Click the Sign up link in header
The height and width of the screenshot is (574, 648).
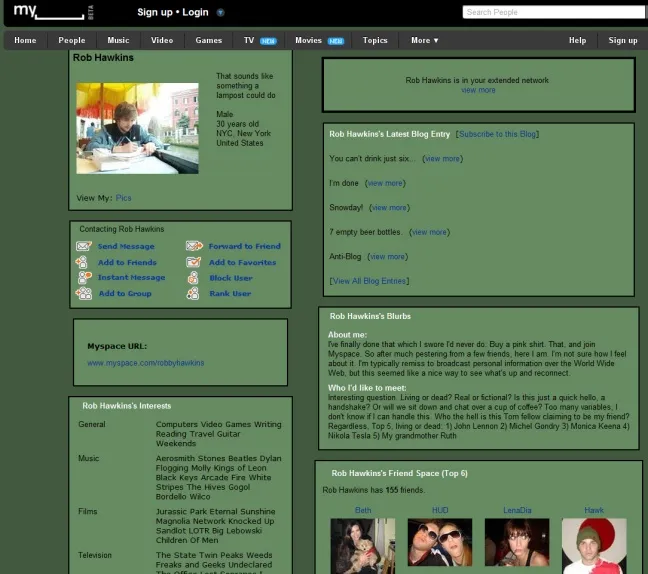point(155,12)
